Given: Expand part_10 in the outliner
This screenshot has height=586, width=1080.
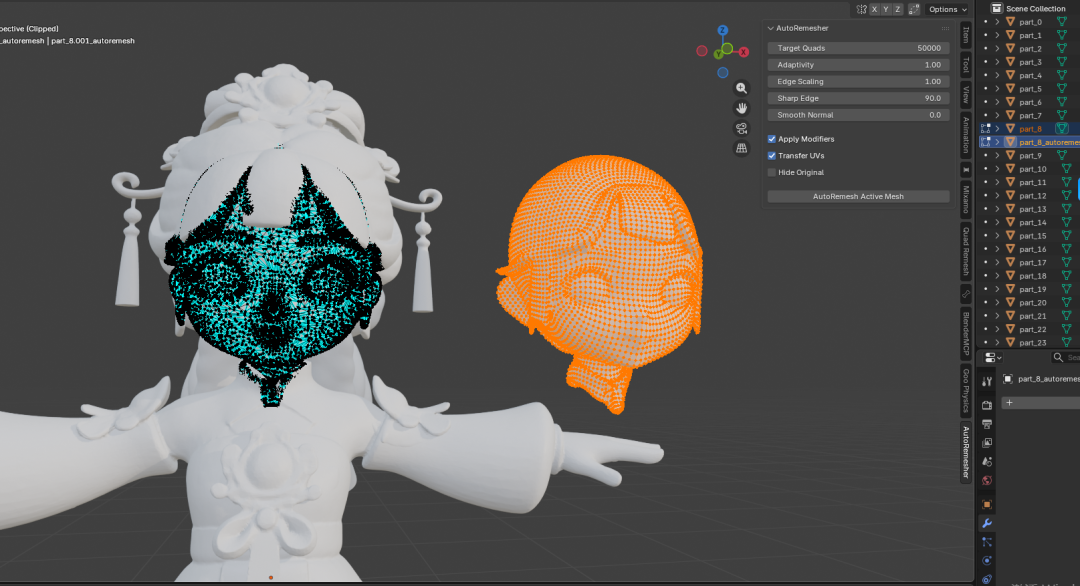Looking at the screenshot, I should point(997,169).
